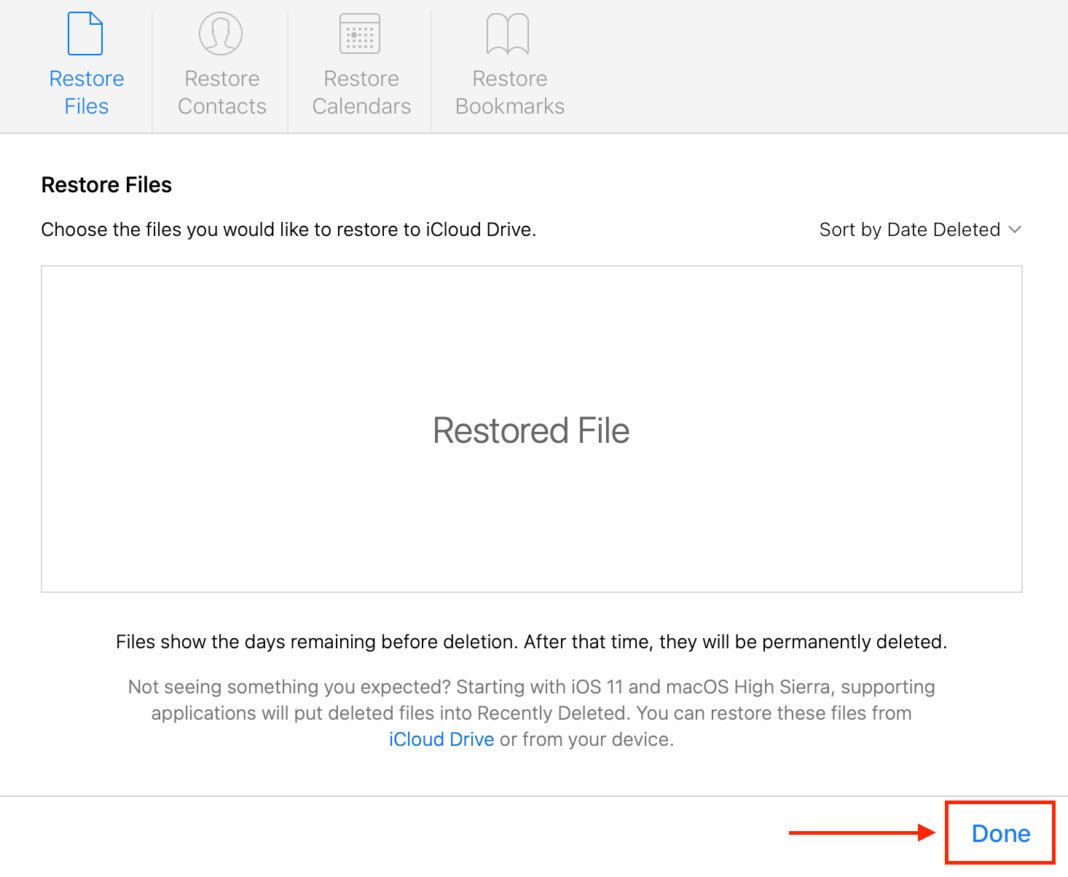Click the Restore Bookmarks book icon
Screen dimensions: 1068x877
coord(509,33)
